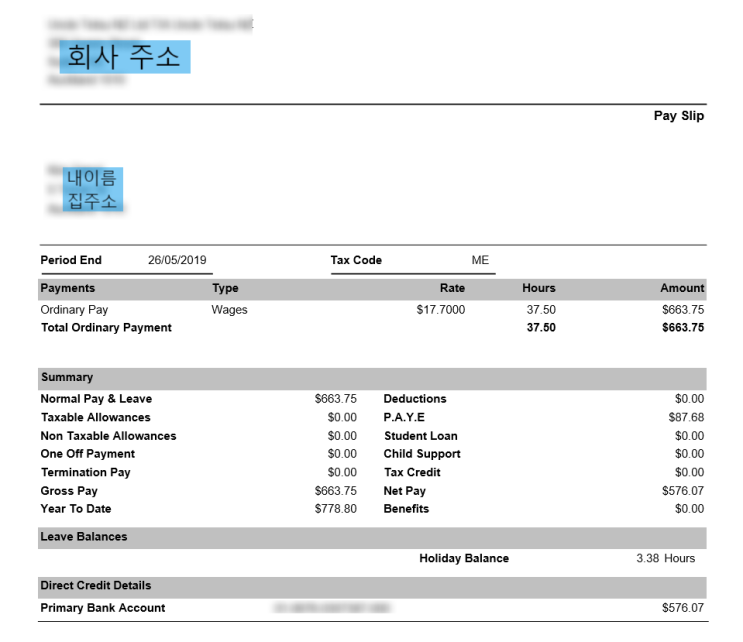Select the Year To Date label

76,509
